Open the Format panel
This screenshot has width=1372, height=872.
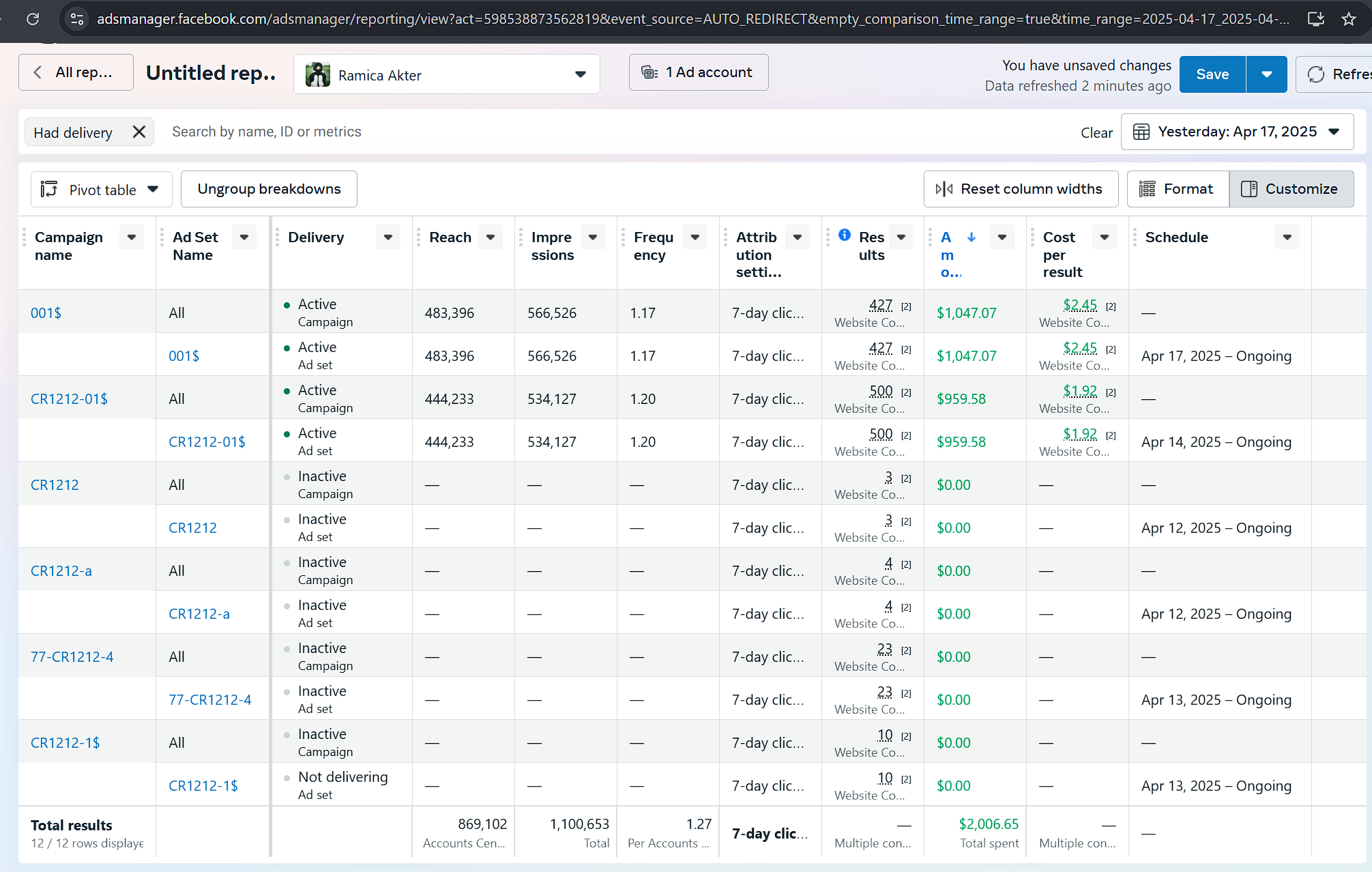[1178, 189]
